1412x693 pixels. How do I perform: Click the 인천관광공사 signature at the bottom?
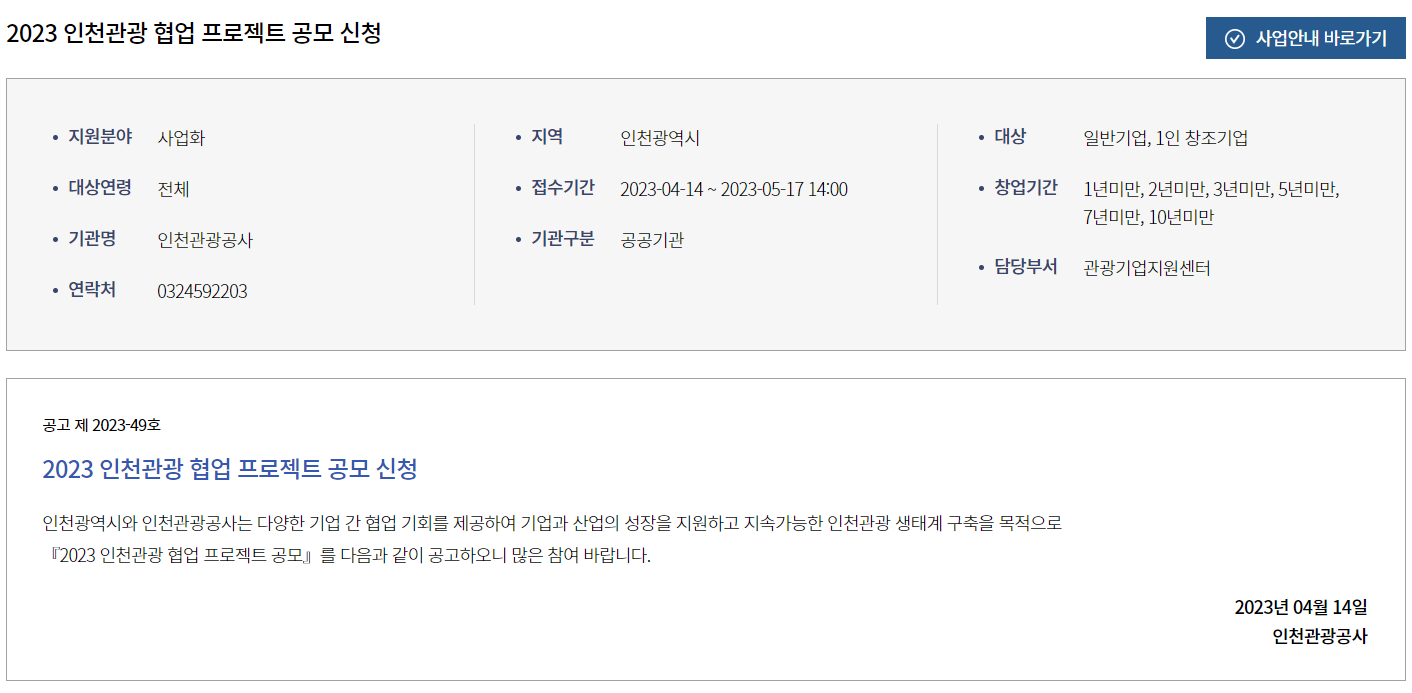pyautogui.click(x=1320, y=636)
